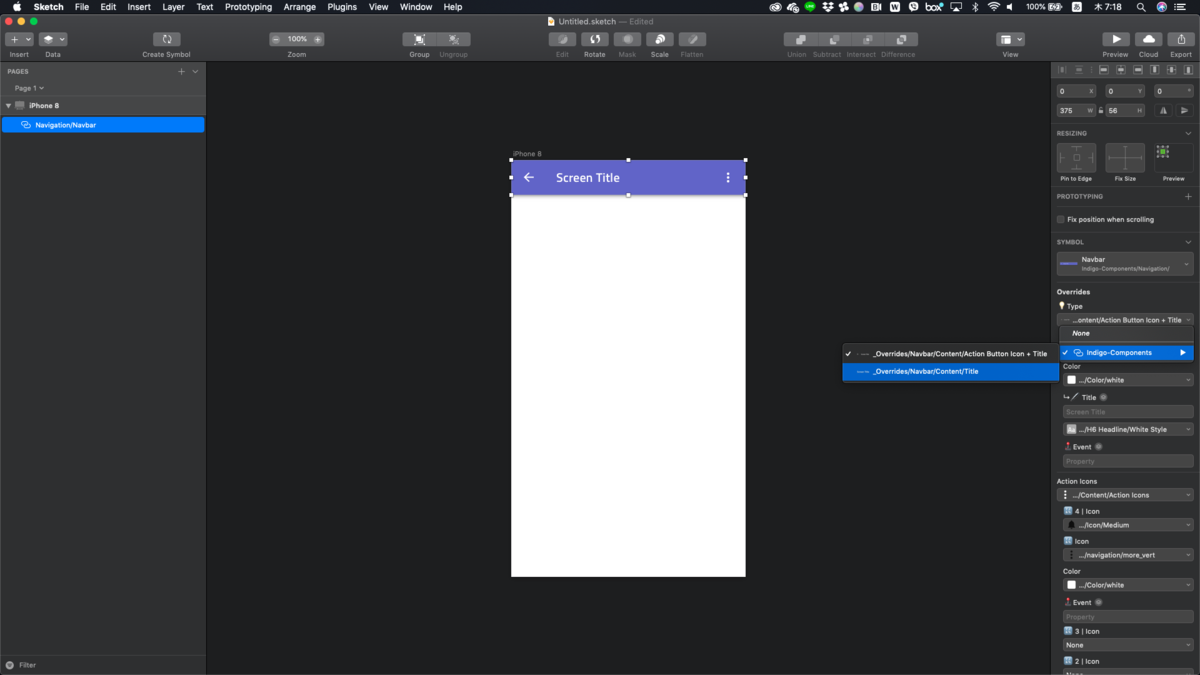This screenshot has width=1200, height=675.
Task: Click the Bluetooth icon in the menu bar
Action: click(x=975, y=7)
